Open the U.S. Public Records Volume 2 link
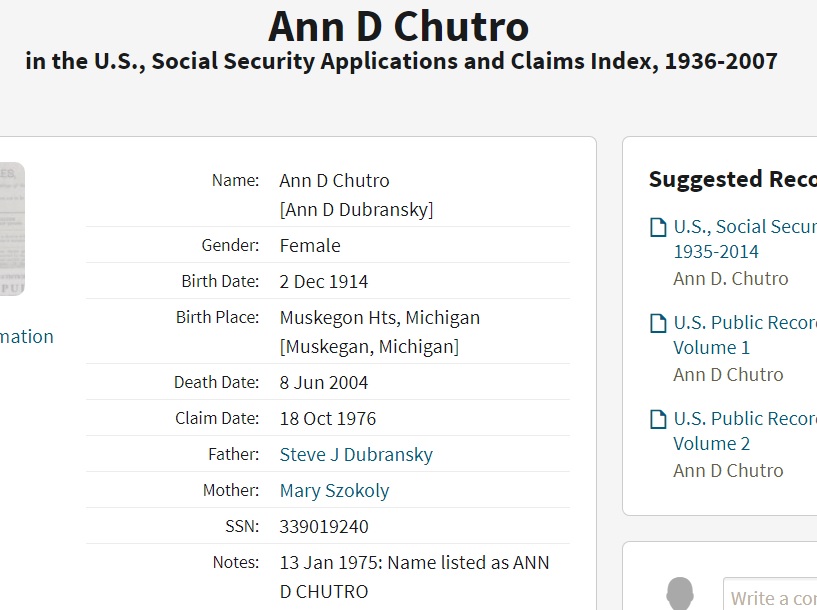817x610 pixels. pyautogui.click(x=744, y=431)
